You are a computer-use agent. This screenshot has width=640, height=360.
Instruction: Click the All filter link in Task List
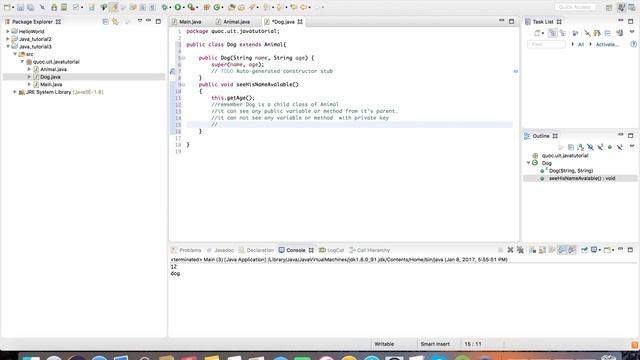coord(581,44)
